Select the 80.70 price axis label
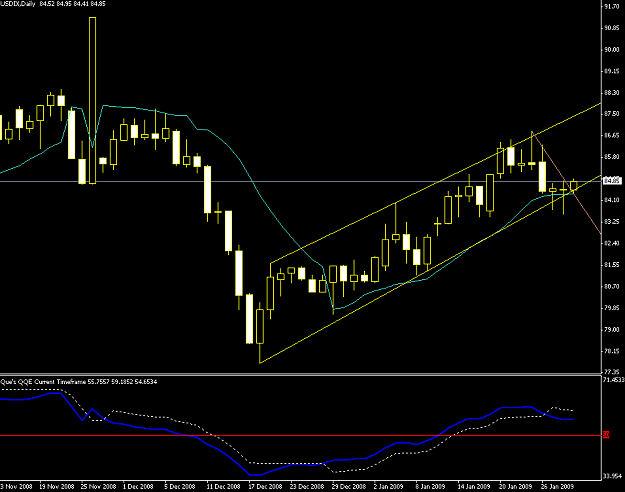625x492 pixels. pos(612,286)
